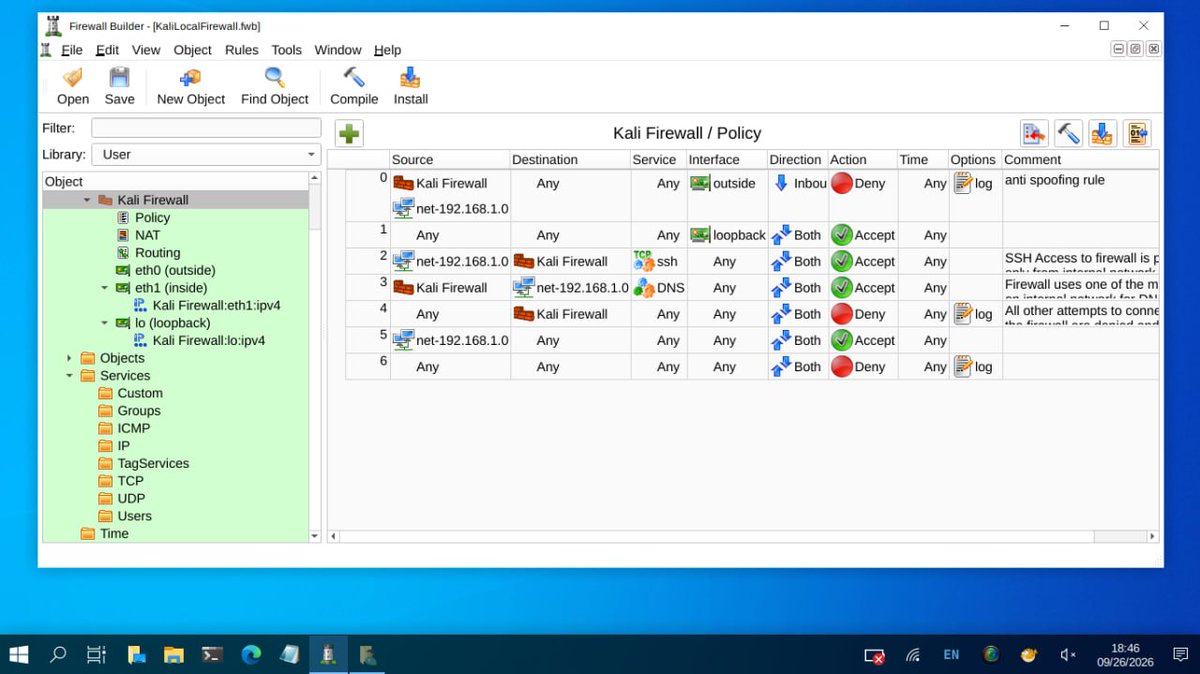Viewport: 1200px width, 674px height.
Task: Click the 'anti spoofing rule' comment
Action: coord(1055,181)
